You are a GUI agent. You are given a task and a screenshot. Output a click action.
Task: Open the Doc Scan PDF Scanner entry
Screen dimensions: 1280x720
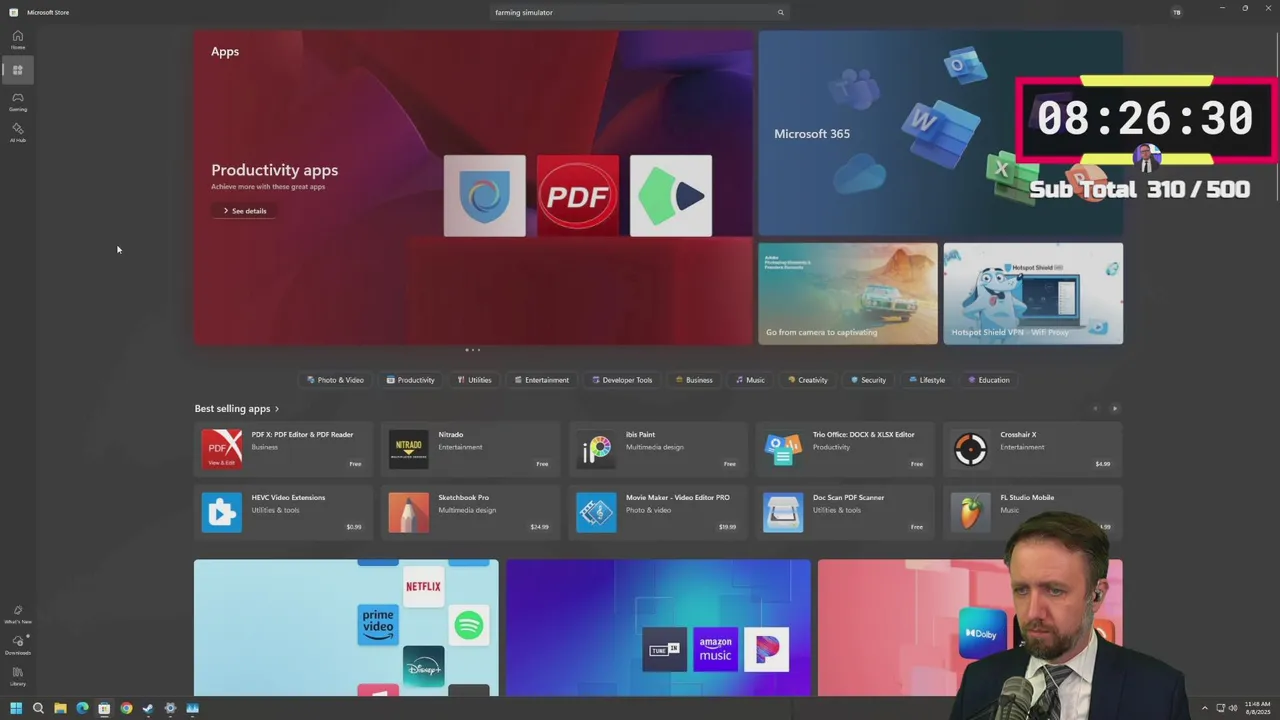[845, 513]
